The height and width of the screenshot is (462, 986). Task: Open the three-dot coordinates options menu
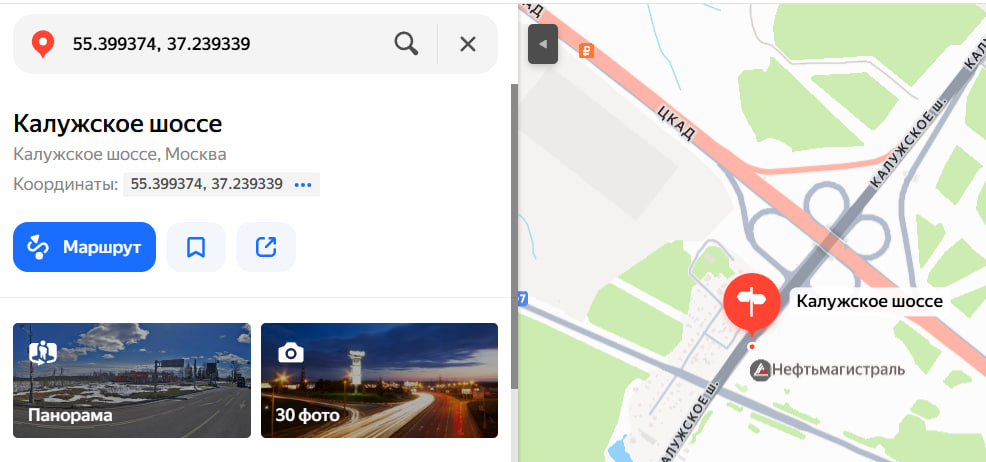pos(303,185)
